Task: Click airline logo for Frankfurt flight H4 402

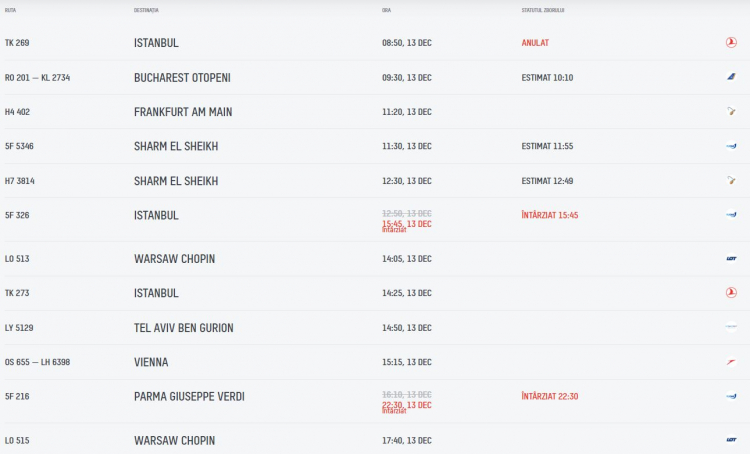Action: (x=731, y=112)
